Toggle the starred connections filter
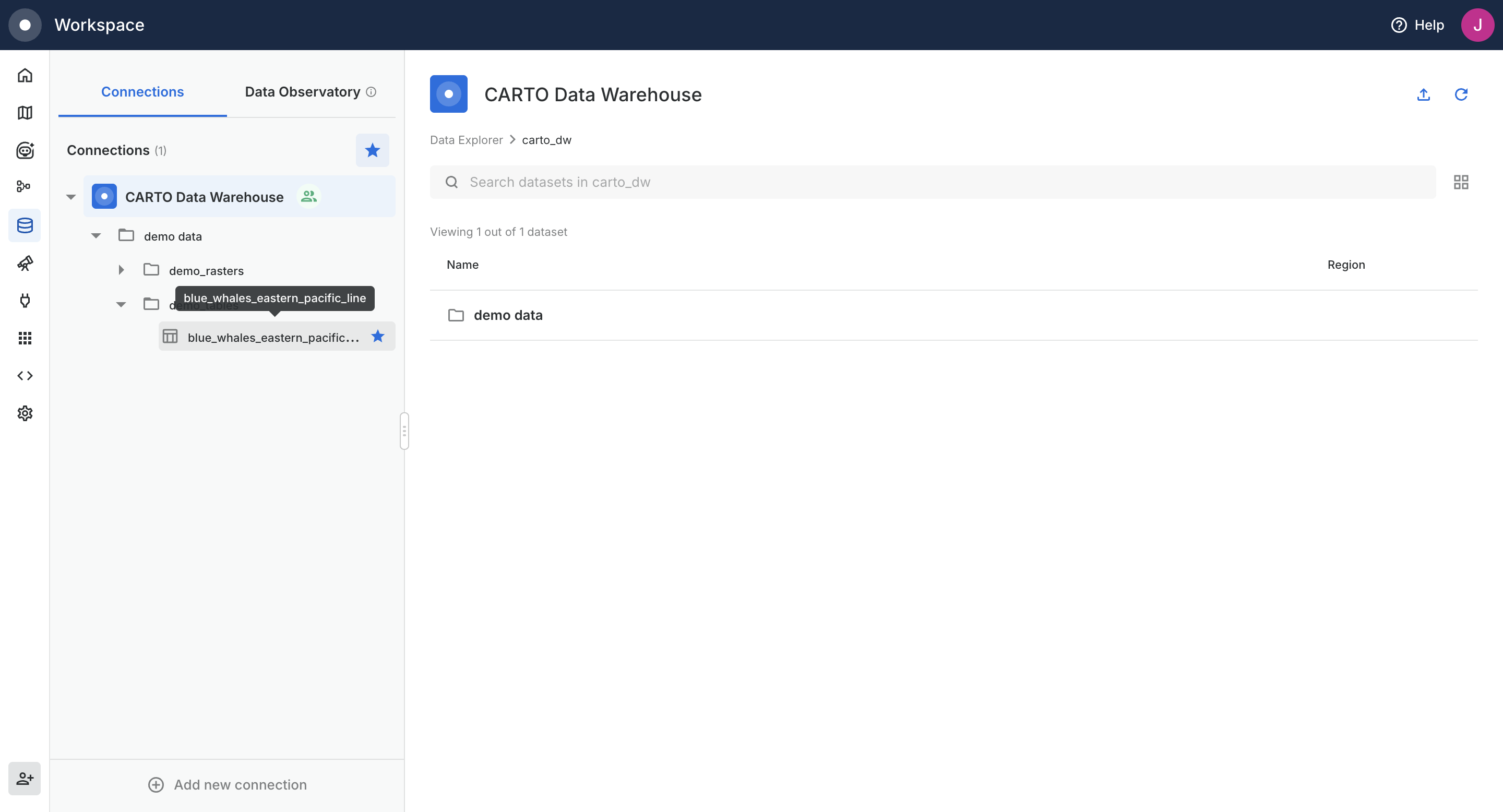 point(372,150)
